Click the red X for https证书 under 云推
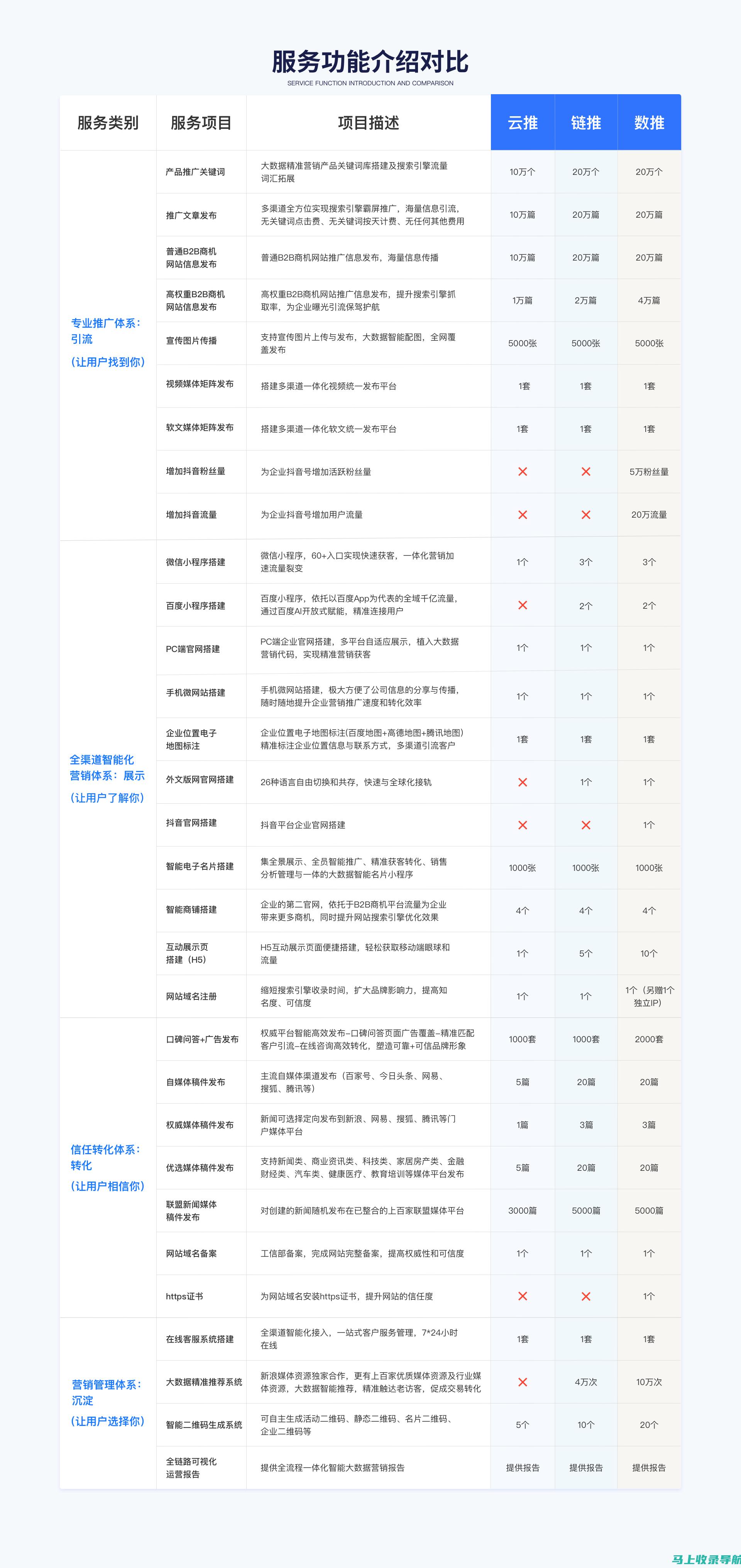Image resolution: width=741 pixels, height=1568 pixels. click(x=522, y=1297)
